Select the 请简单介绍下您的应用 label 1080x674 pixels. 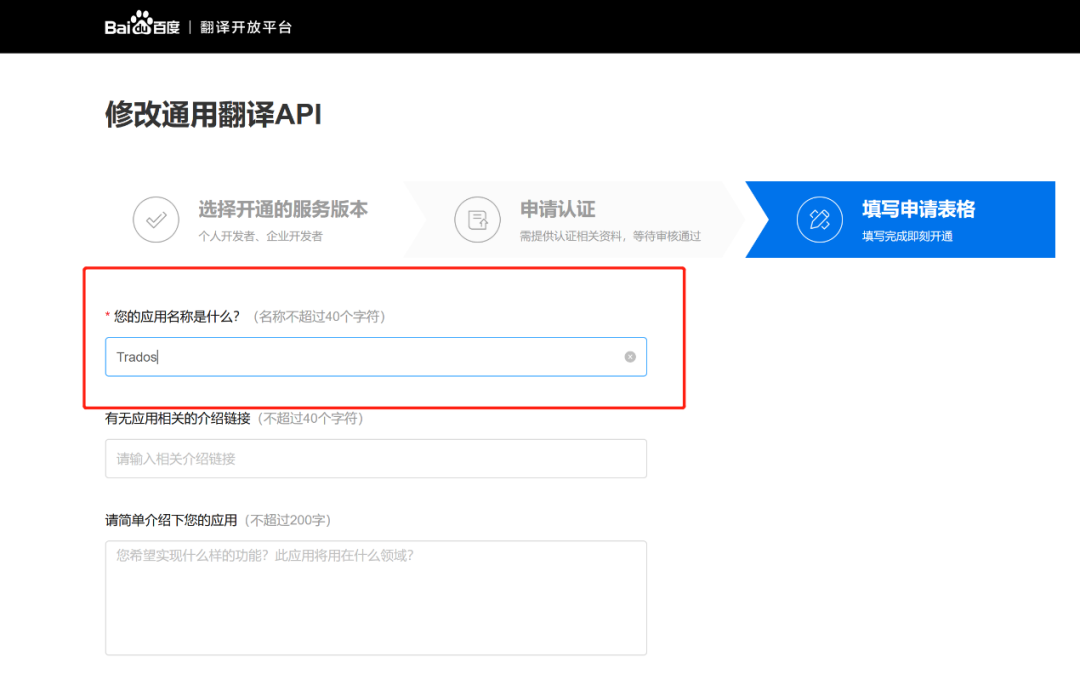pyautogui.click(x=171, y=520)
